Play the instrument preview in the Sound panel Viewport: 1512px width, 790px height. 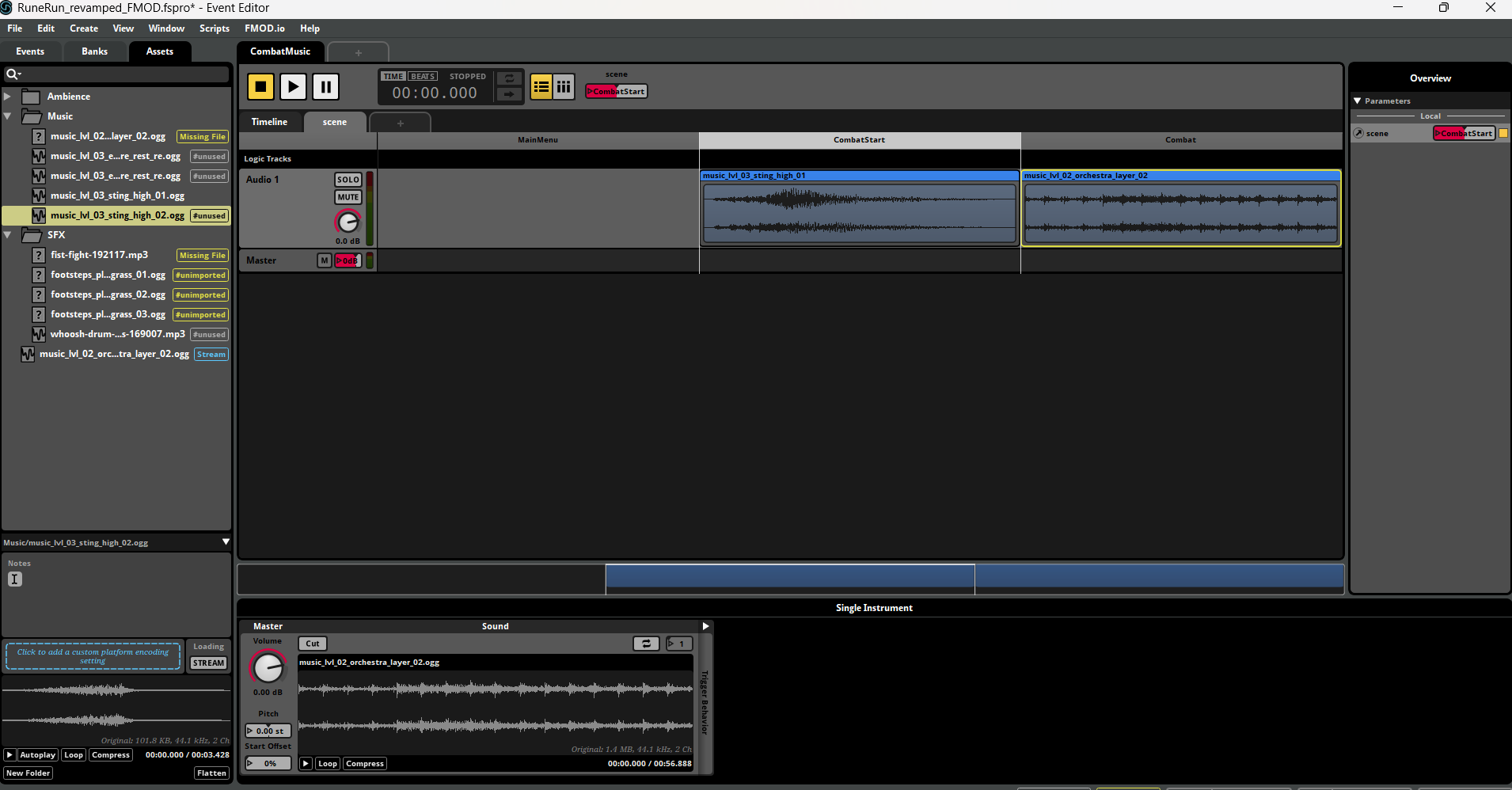click(x=306, y=764)
